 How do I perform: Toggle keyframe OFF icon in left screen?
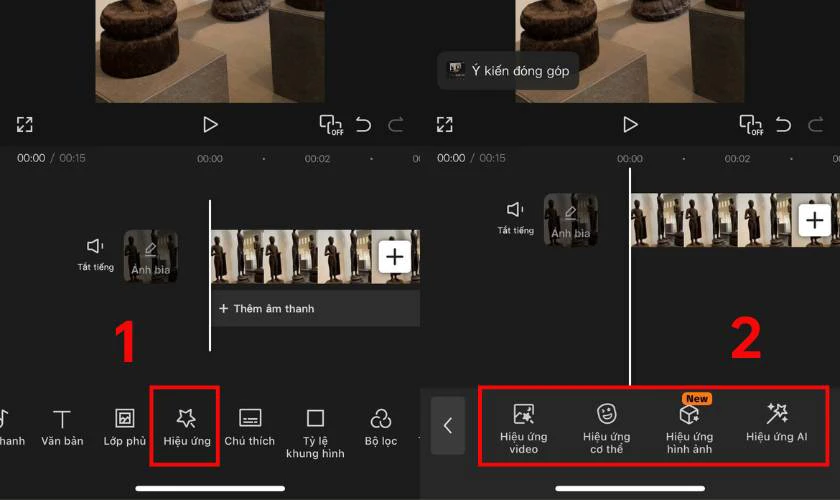[x=331, y=125]
